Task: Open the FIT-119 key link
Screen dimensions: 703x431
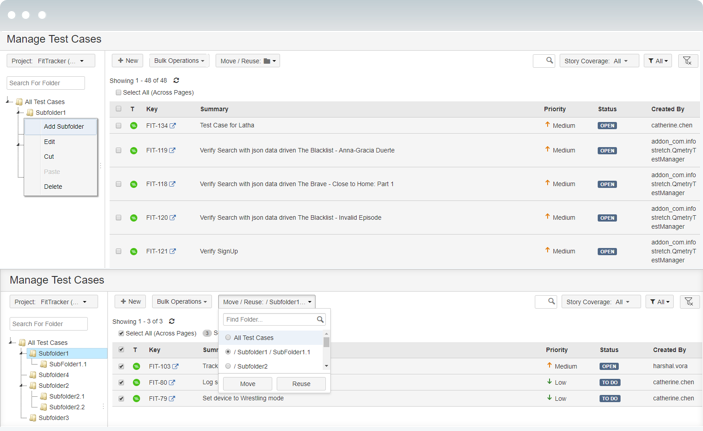Action: 156,150
